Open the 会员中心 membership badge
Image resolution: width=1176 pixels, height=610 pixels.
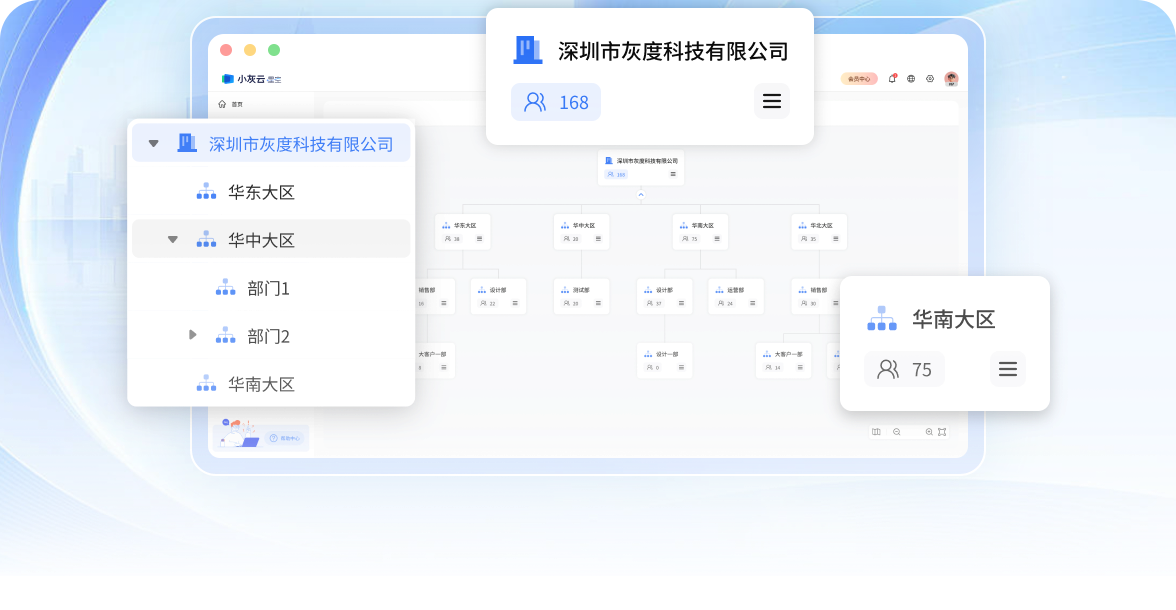pyautogui.click(x=859, y=78)
